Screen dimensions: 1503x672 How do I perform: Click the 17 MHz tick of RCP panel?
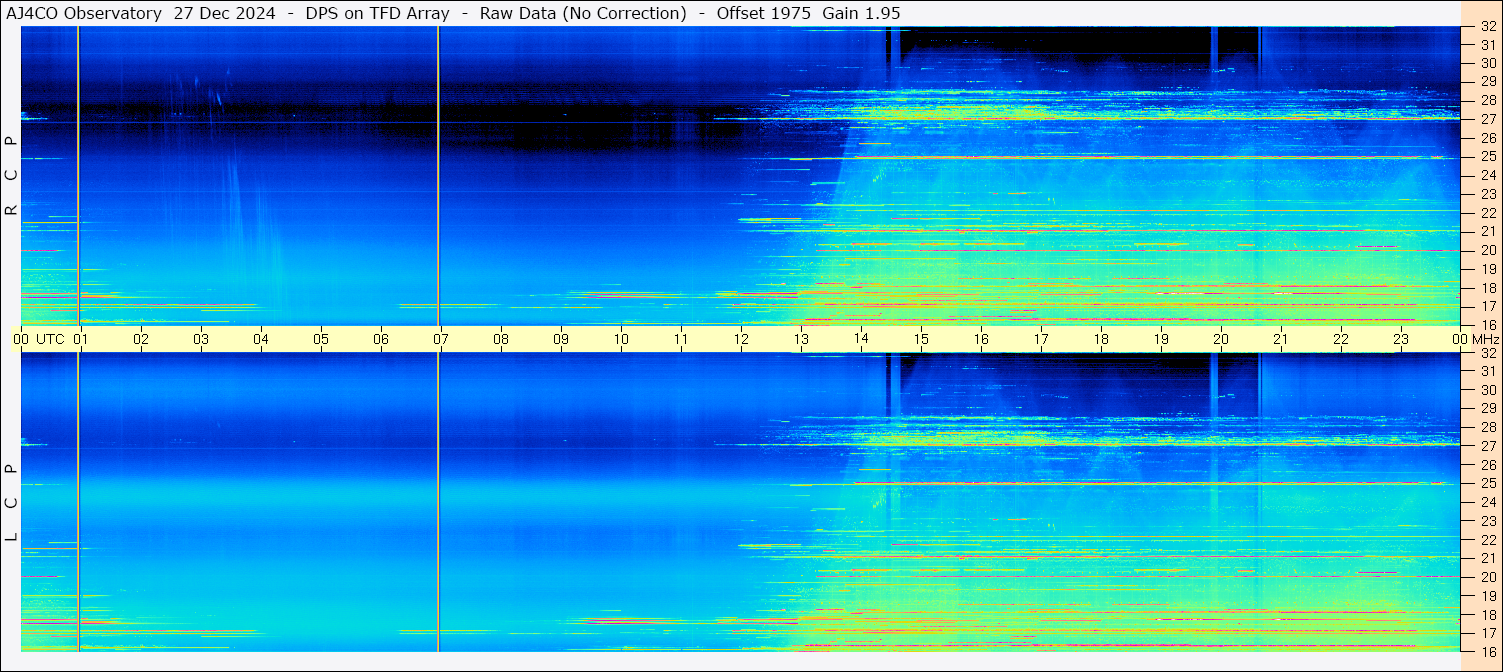[x=1487, y=306]
